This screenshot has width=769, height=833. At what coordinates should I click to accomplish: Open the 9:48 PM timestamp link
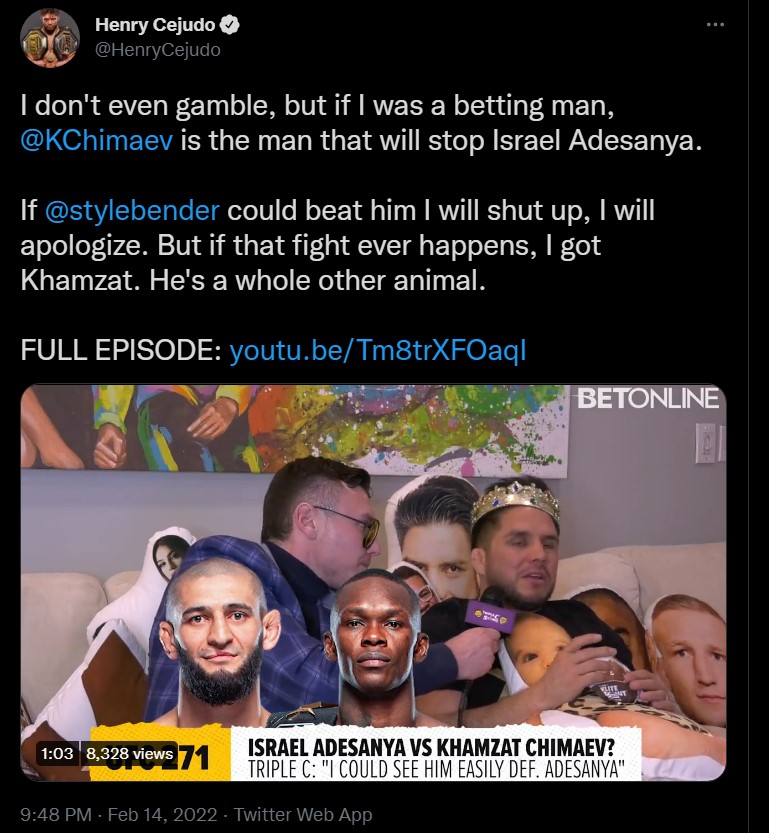(x=56, y=814)
